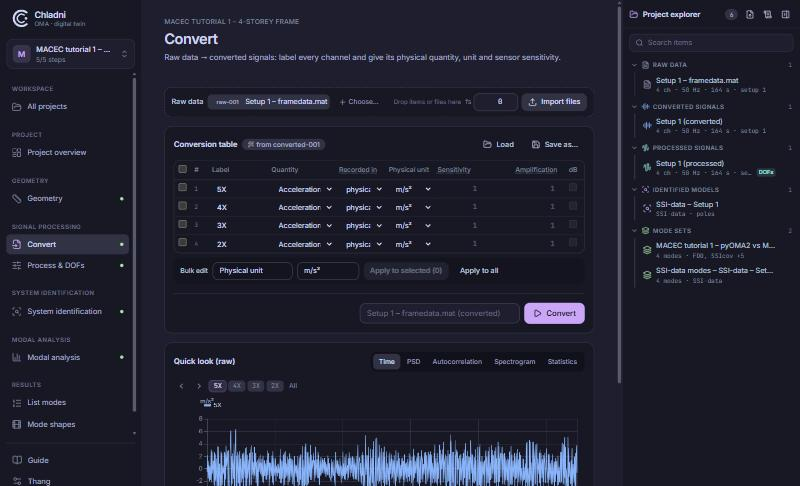Toggle the panel layout icon in Project explorer
This screenshot has width=800, height=486.
click(x=785, y=14)
